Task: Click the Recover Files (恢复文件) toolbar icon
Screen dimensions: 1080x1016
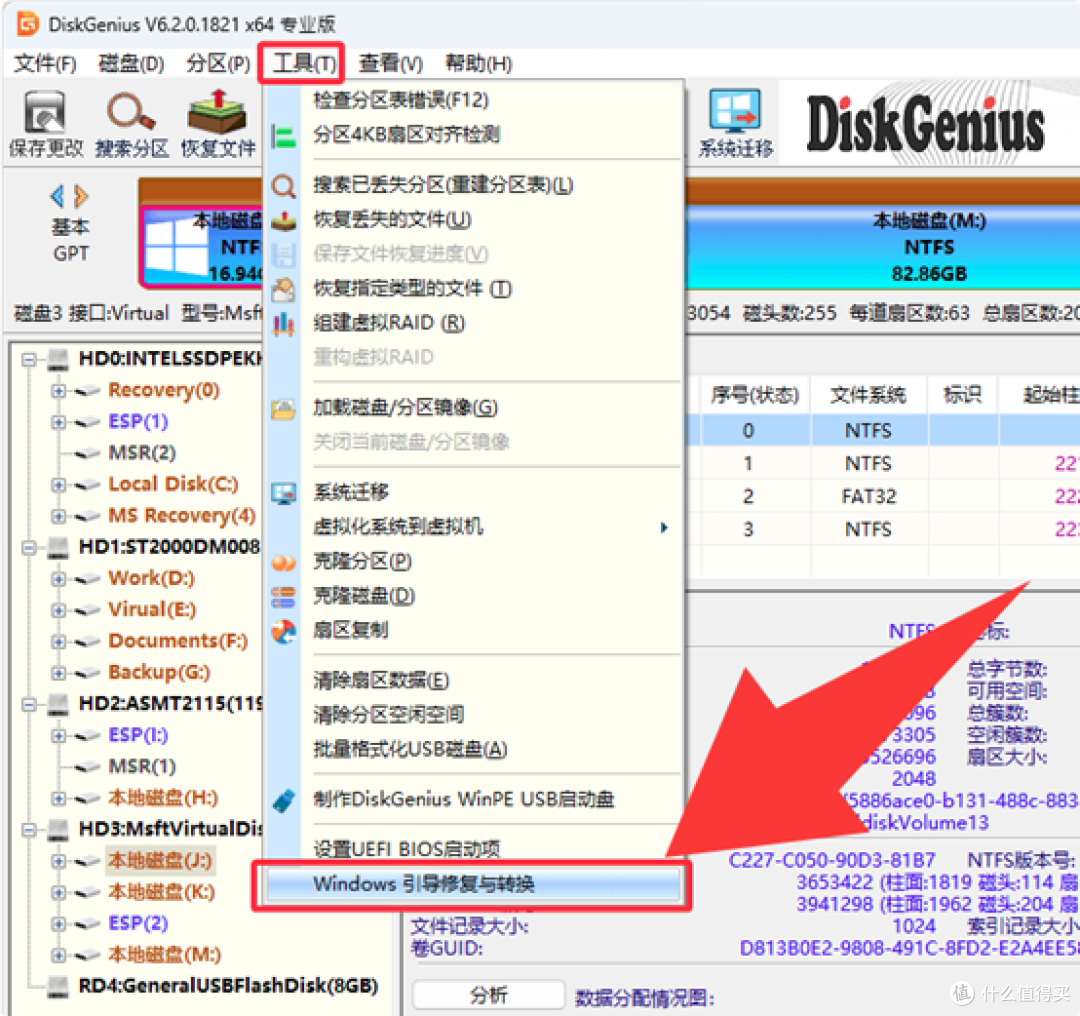Action: coord(218,123)
